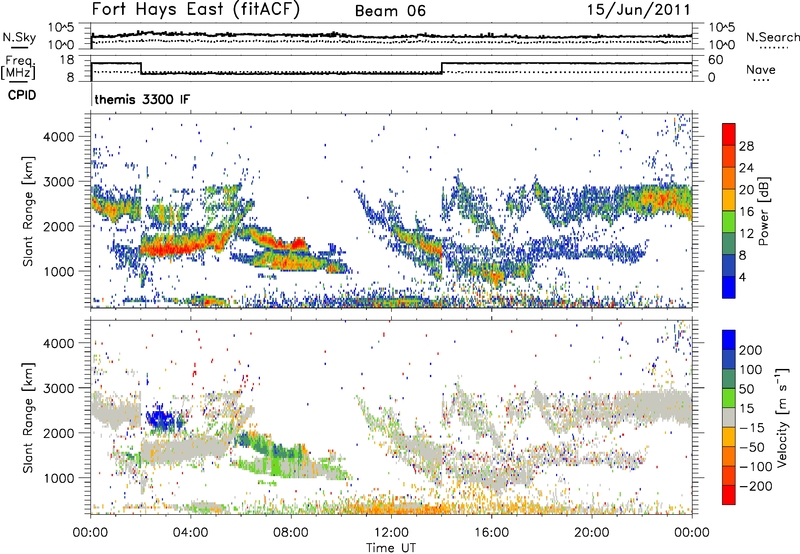This screenshot has width=800, height=554.
Task: Click the "-200" Velocity colorbar tick label
Action: click(x=756, y=486)
